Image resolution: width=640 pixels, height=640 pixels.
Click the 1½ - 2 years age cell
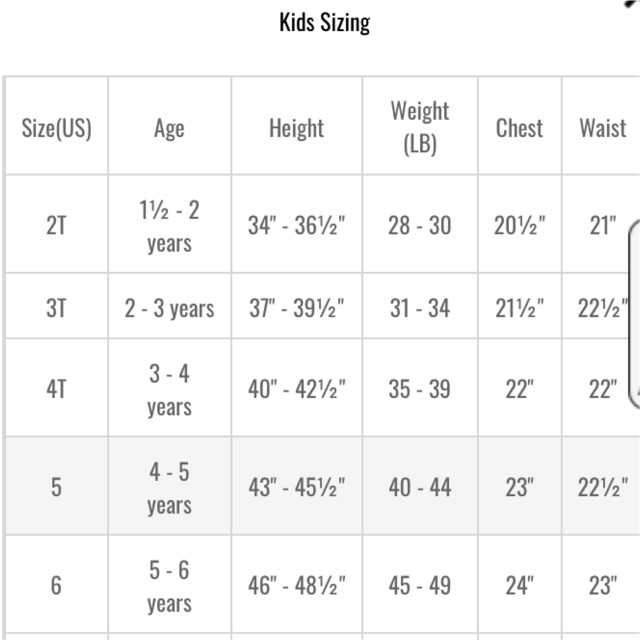point(169,225)
